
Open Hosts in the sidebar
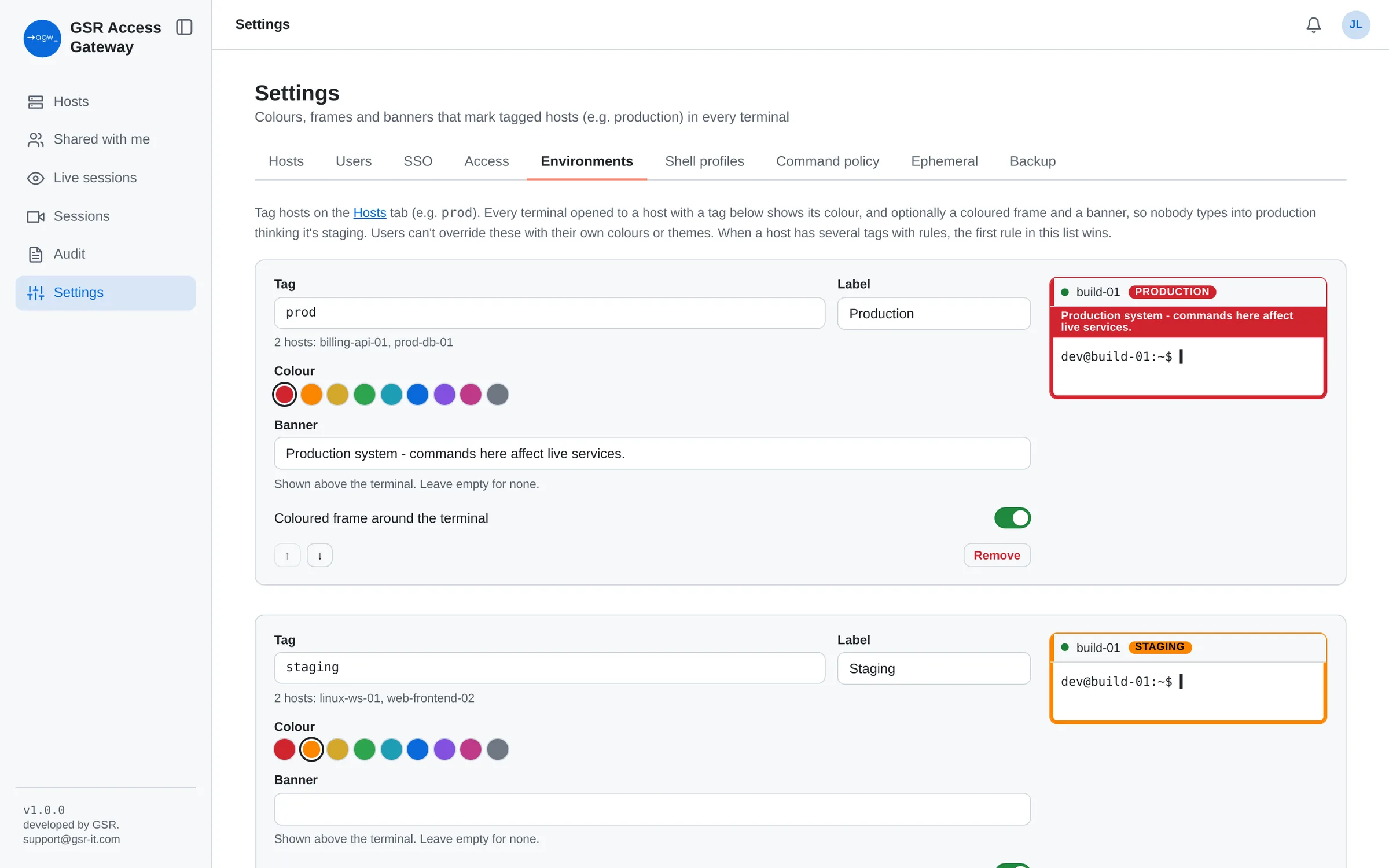pyautogui.click(x=105, y=102)
